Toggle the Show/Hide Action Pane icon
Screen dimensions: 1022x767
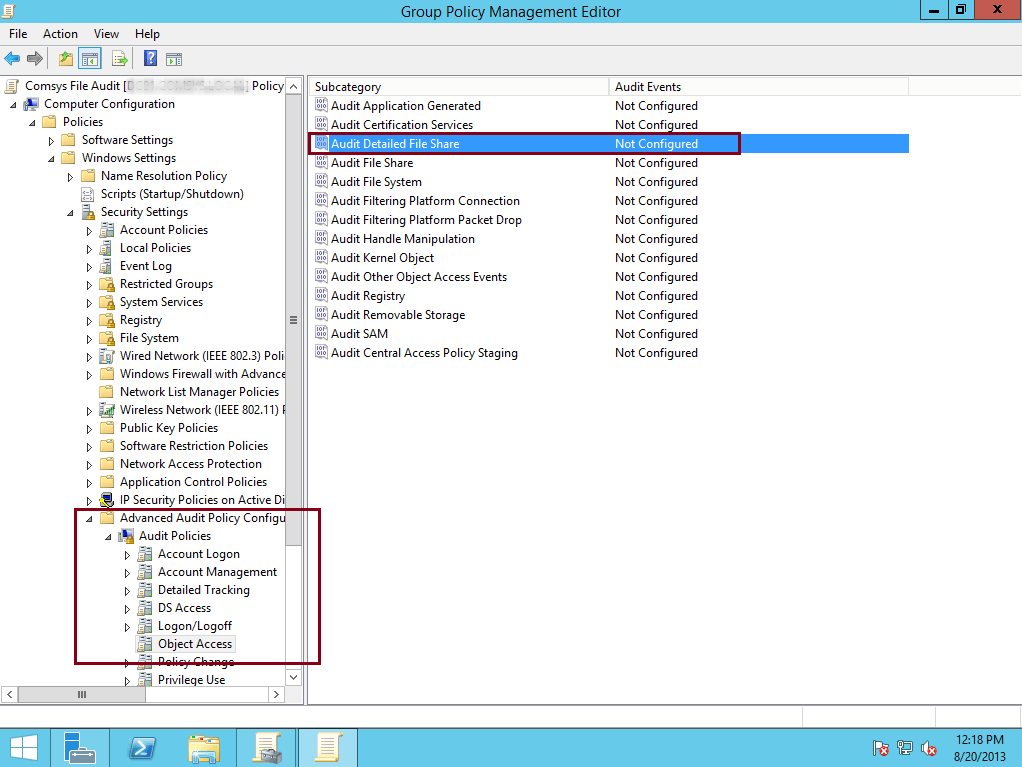coord(173,58)
